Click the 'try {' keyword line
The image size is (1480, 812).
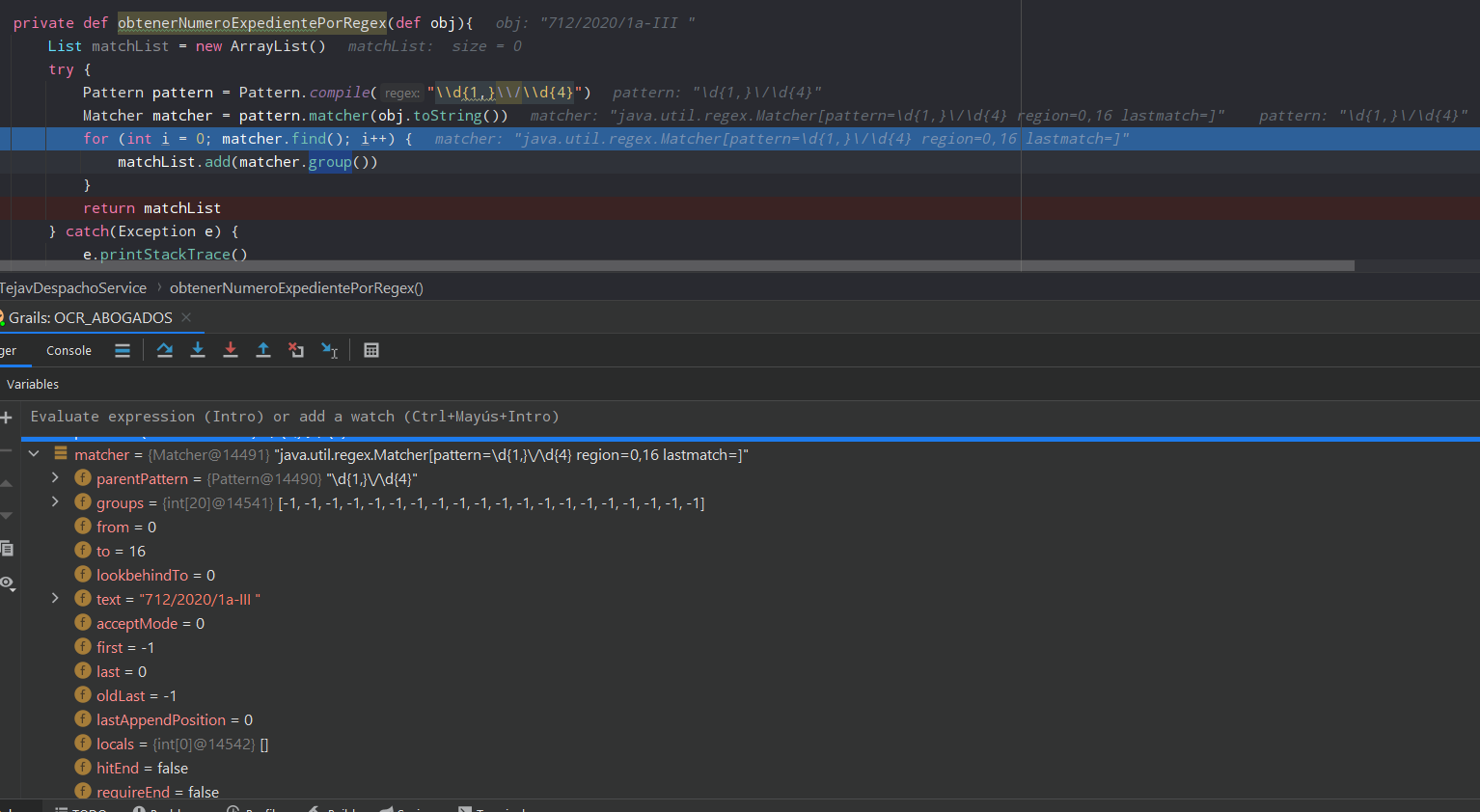69,69
